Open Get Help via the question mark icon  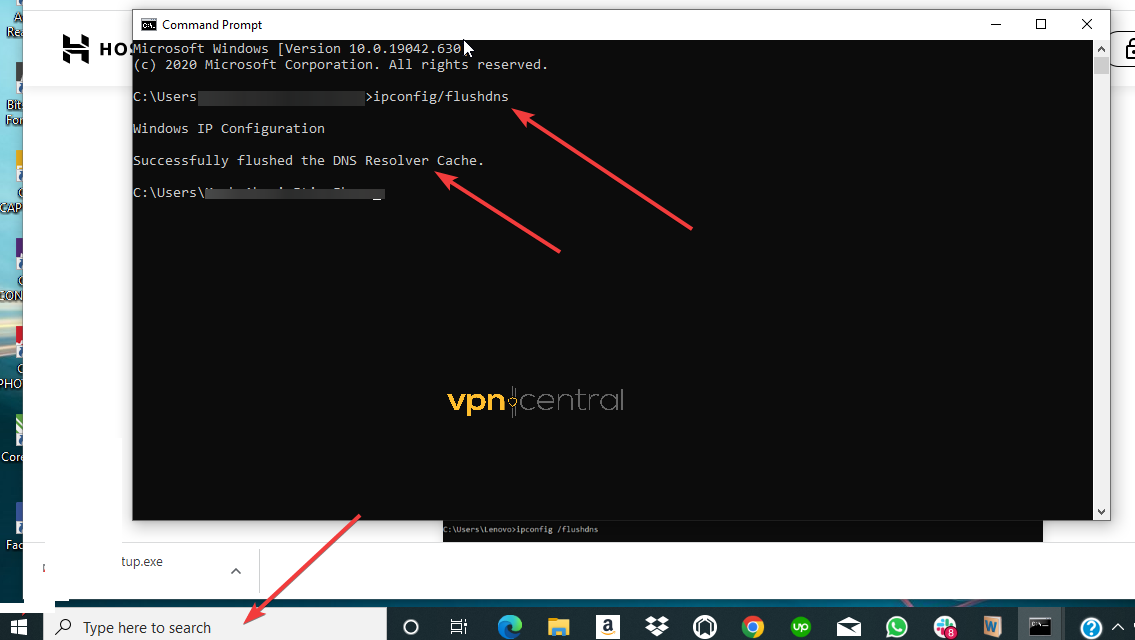tap(1090, 627)
